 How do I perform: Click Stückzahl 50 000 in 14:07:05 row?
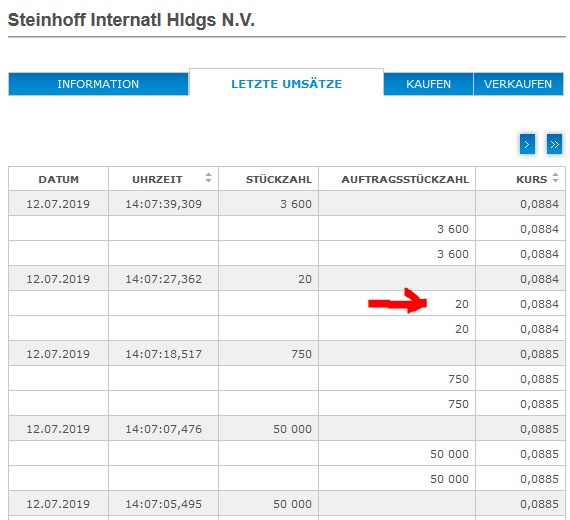pyautogui.click(x=293, y=504)
